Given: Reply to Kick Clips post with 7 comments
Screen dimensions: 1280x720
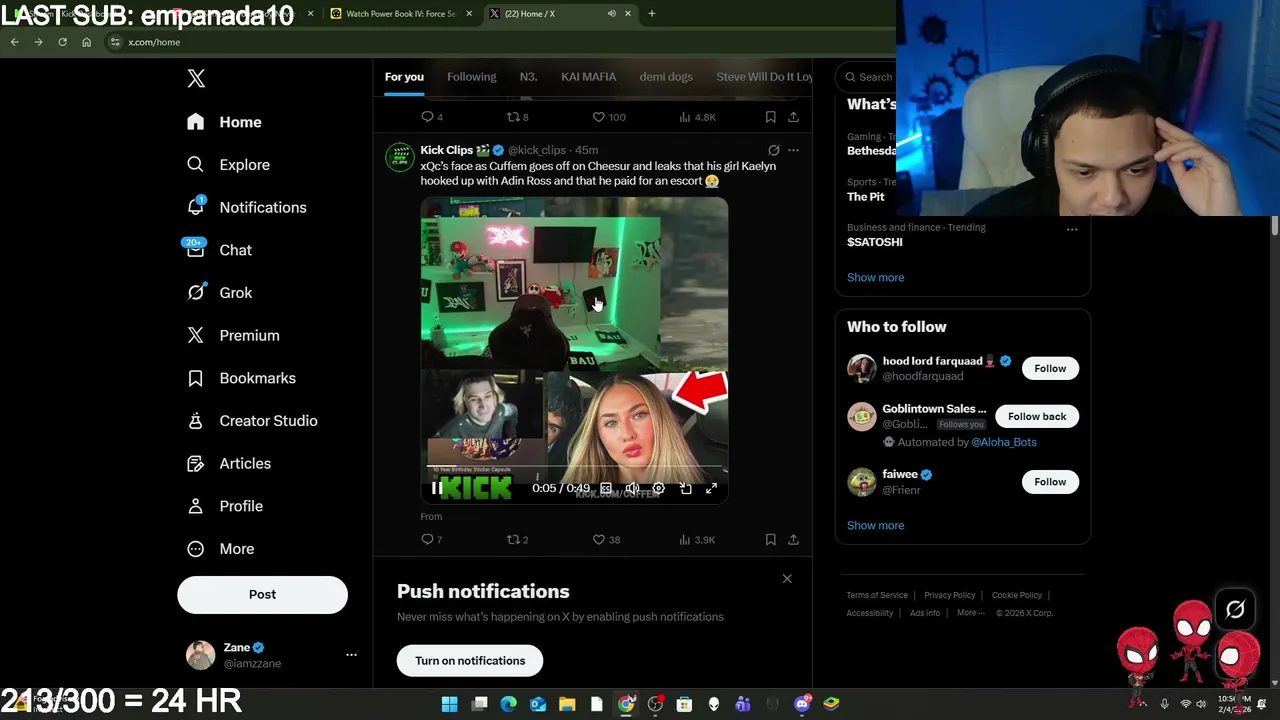Looking at the screenshot, I should (431, 540).
